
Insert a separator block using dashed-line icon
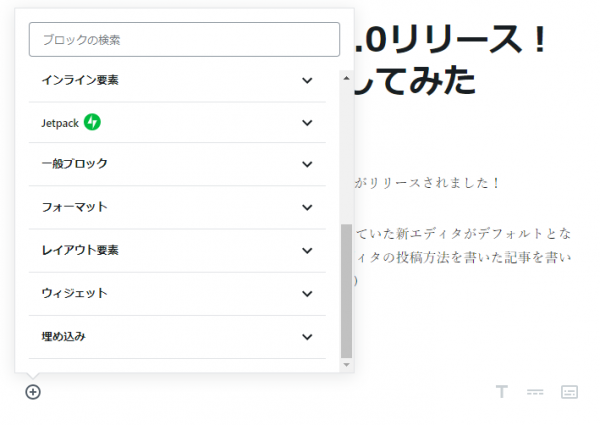(535, 392)
